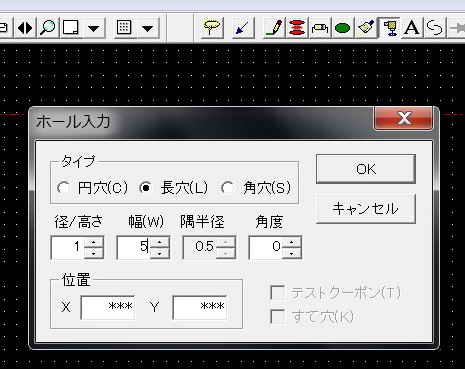Select the green ellipse pad tool
Image resolution: width=465 pixels, height=369 pixels.
pos(342,28)
